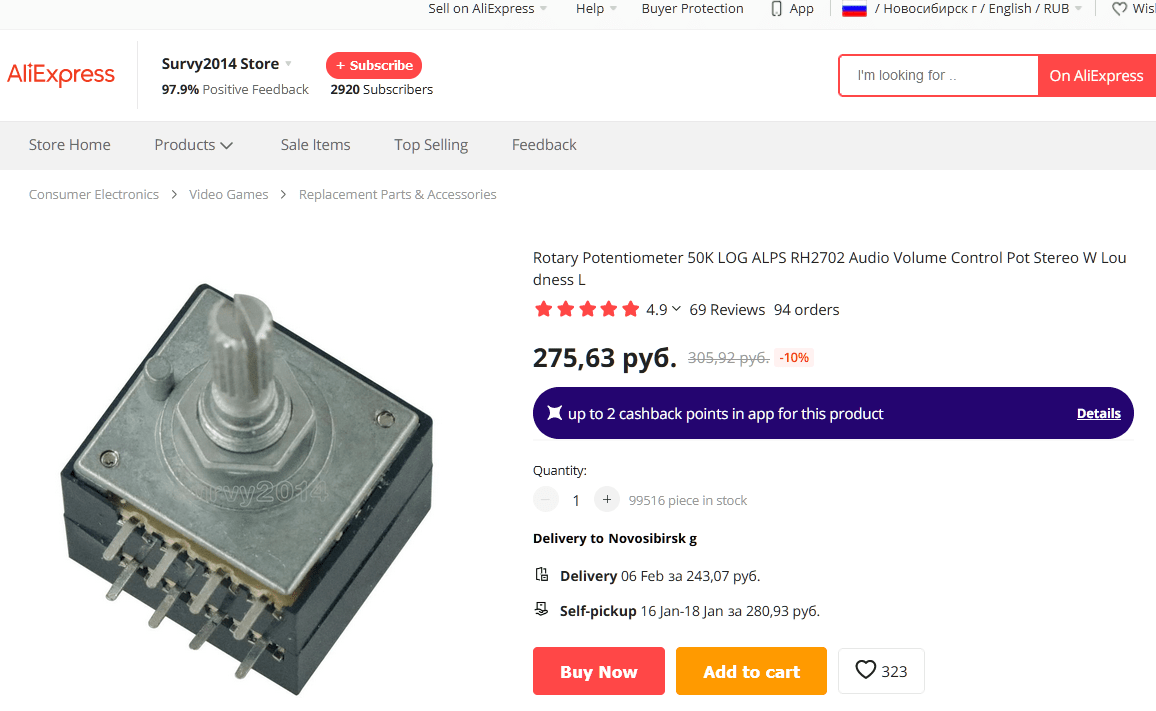Open the Sale Items tab

pos(315,145)
